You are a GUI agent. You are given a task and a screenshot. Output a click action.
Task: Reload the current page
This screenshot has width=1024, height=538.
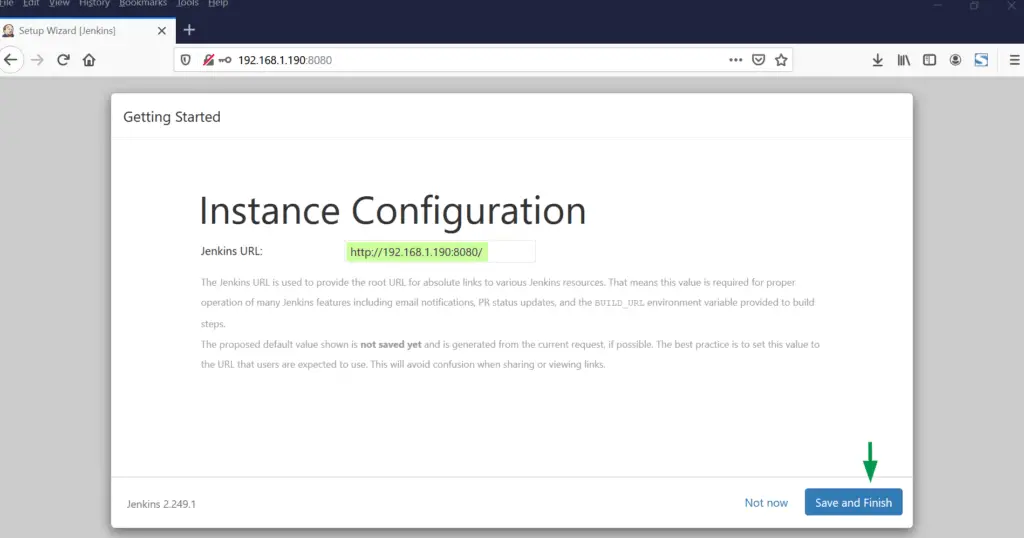pos(63,60)
